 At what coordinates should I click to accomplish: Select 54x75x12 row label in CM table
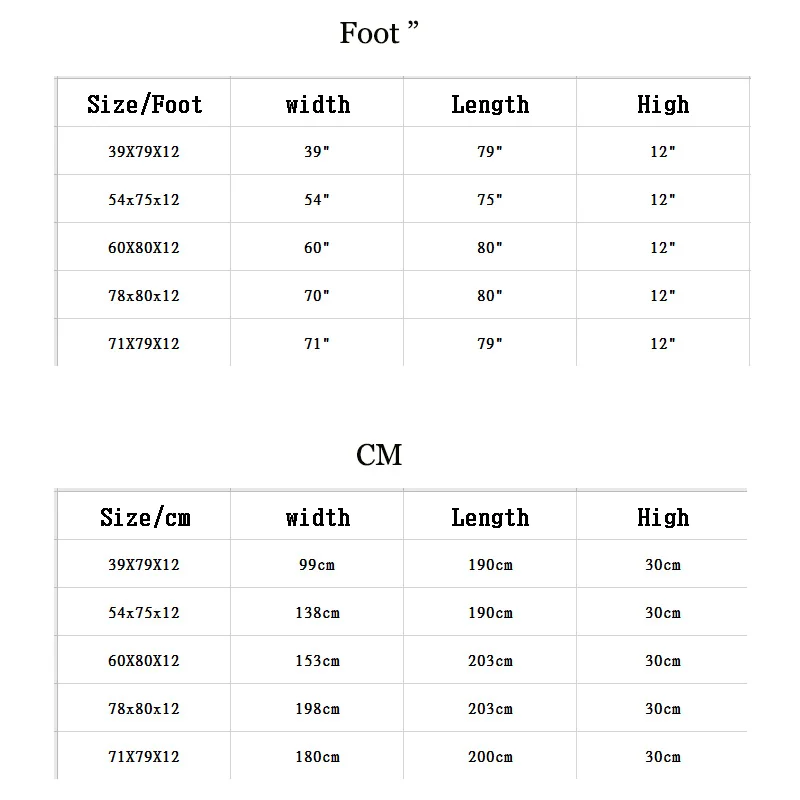point(144,613)
